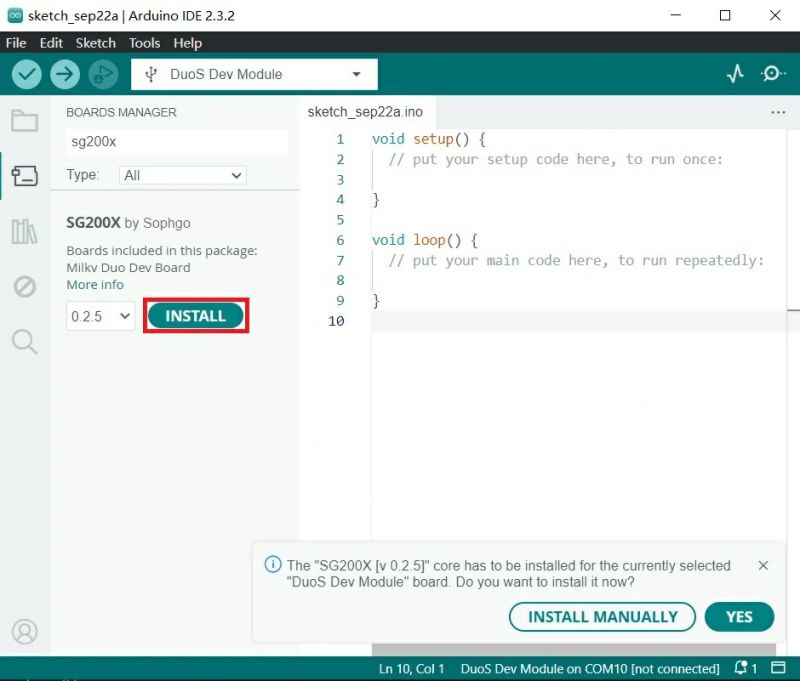Open the Sketchbook folder sidebar icon
The image size is (800, 681).
[x=25, y=118]
